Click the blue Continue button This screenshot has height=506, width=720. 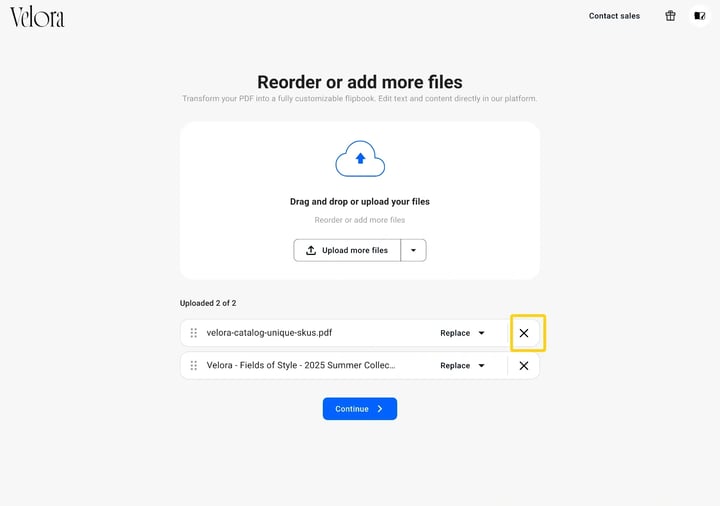pos(360,409)
